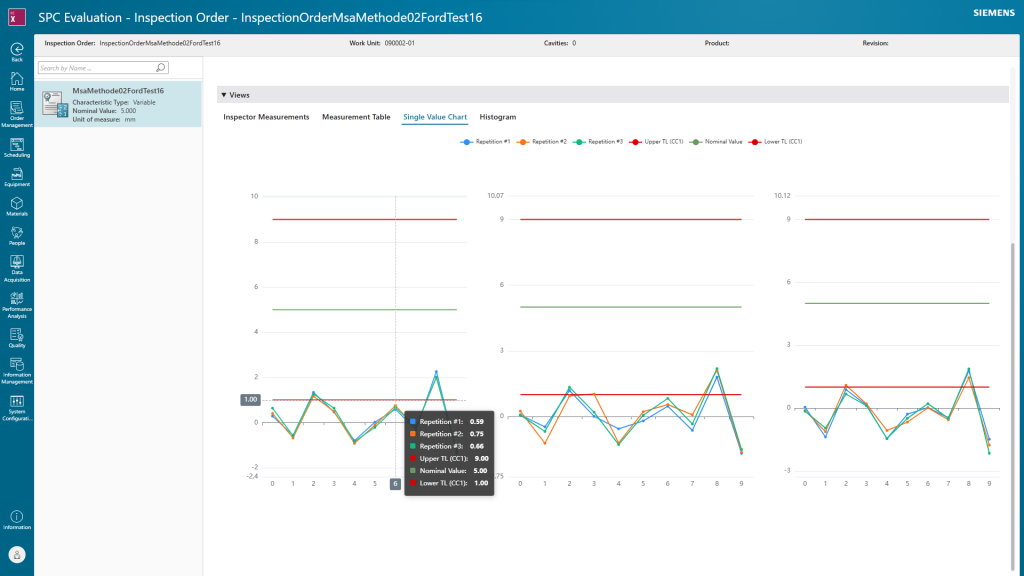Open the People module icon
Screen dimensions: 1024x576
(17, 233)
